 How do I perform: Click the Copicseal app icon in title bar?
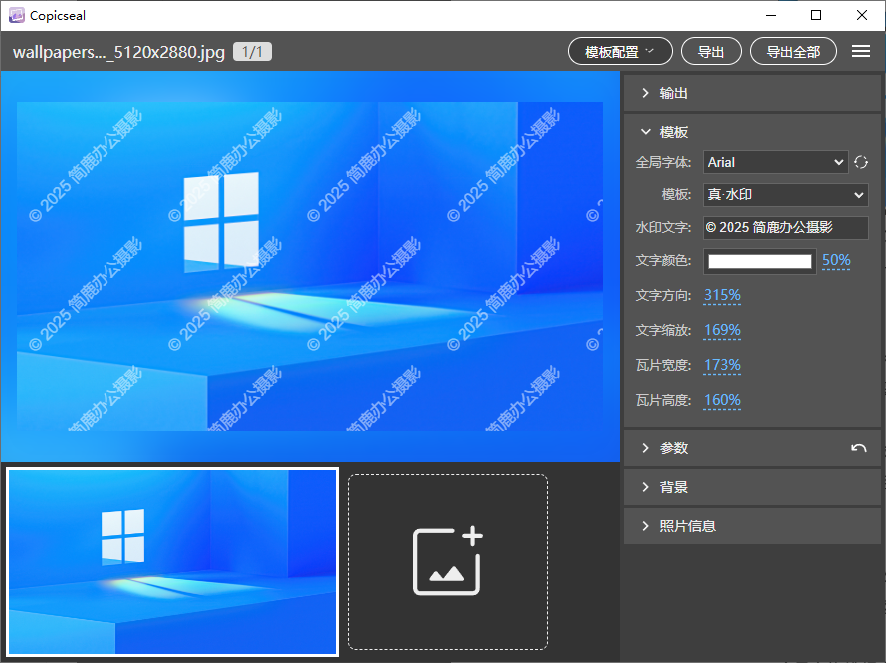click(16, 15)
